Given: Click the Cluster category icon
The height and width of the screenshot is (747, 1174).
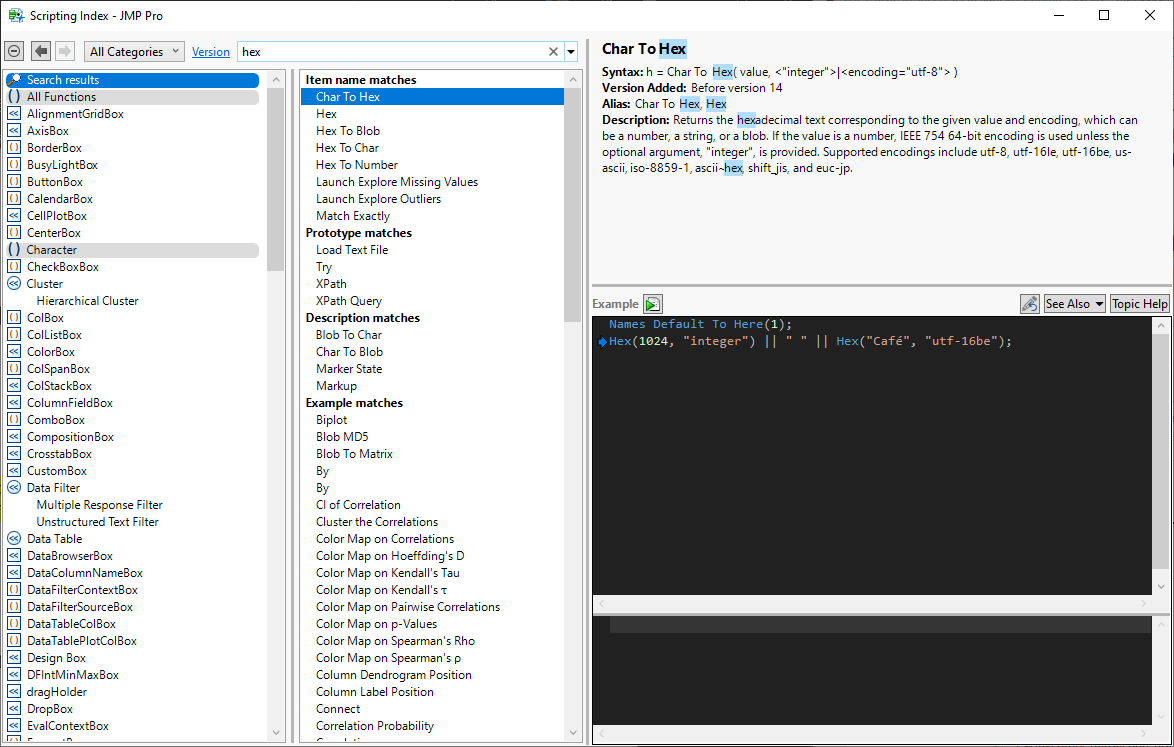Looking at the screenshot, I should click(x=14, y=284).
